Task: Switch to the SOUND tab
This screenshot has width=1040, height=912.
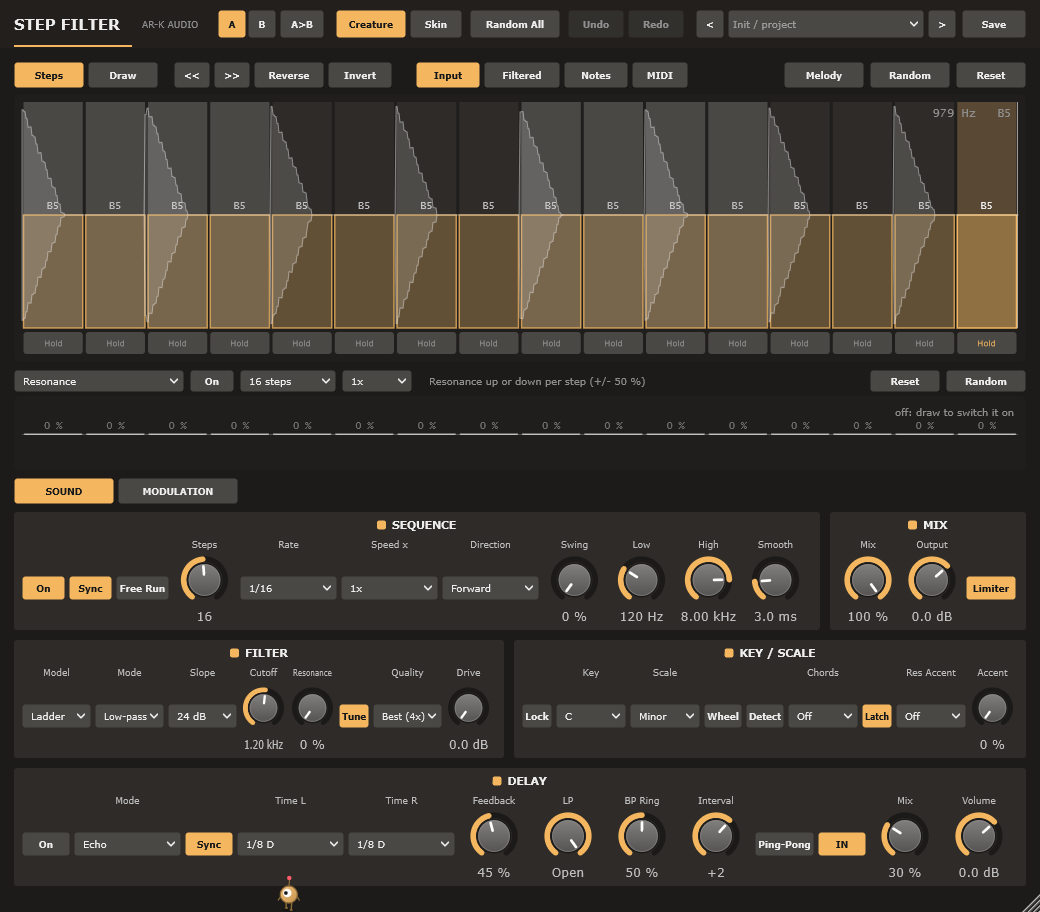Action: (64, 491)
